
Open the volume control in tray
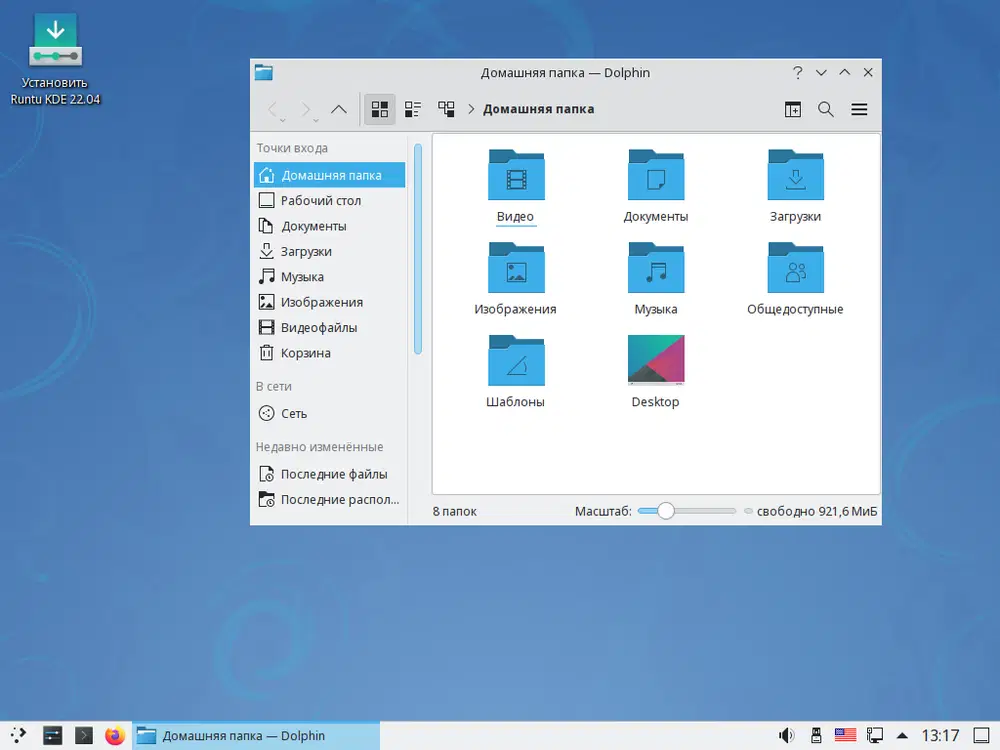(x=786, y=735)
